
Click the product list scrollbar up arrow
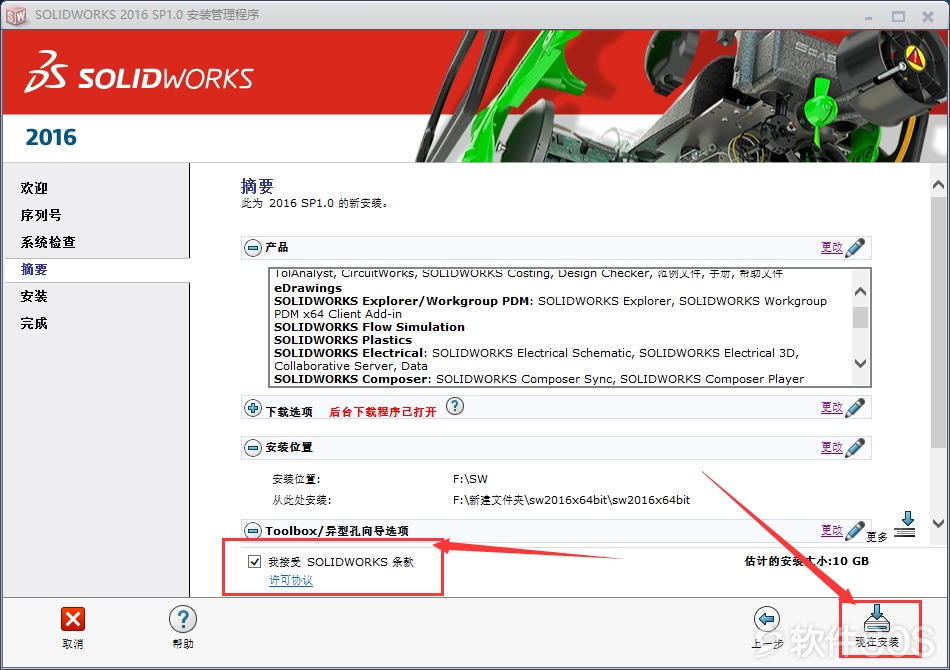[860, 292]
